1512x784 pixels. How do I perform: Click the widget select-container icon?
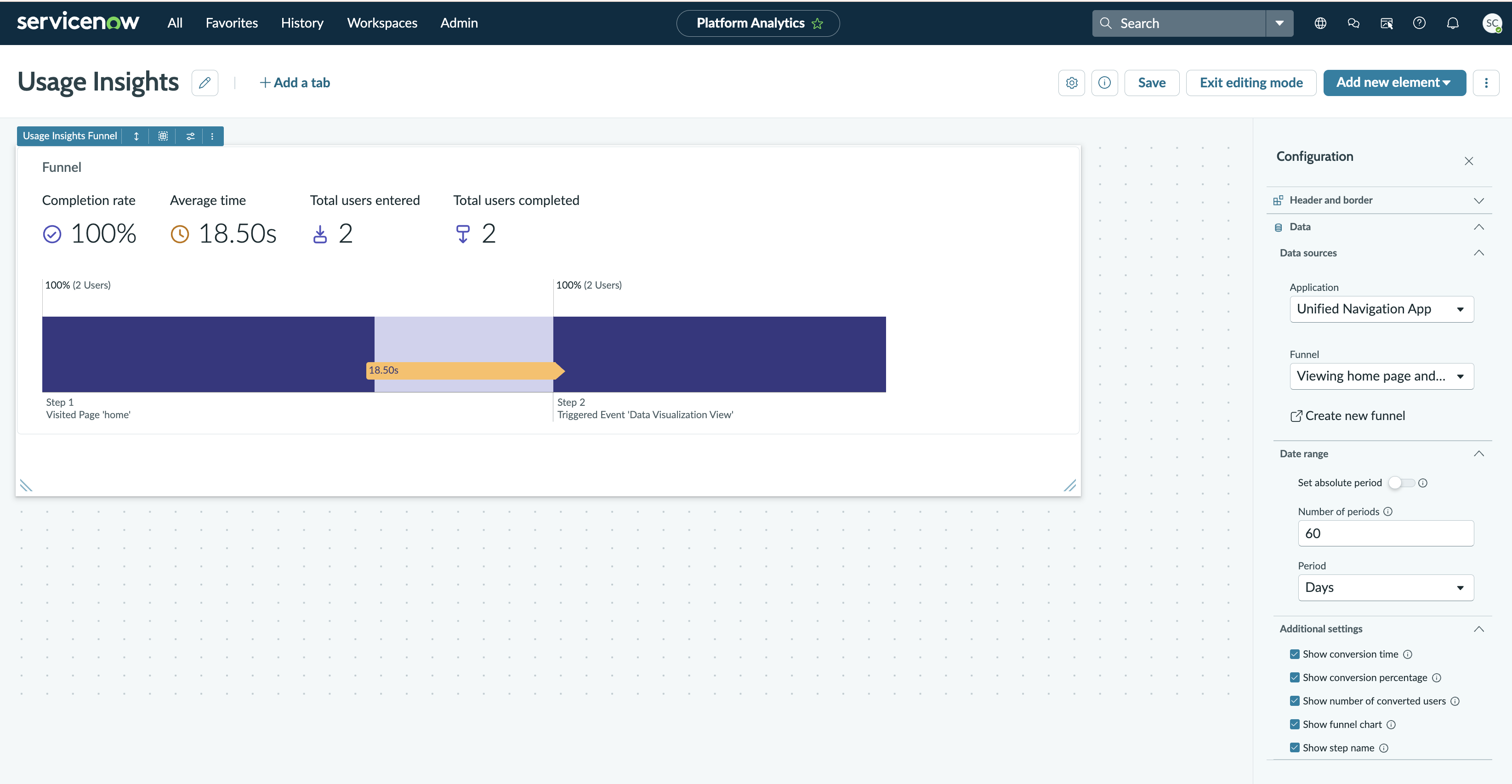pos(163,136)
